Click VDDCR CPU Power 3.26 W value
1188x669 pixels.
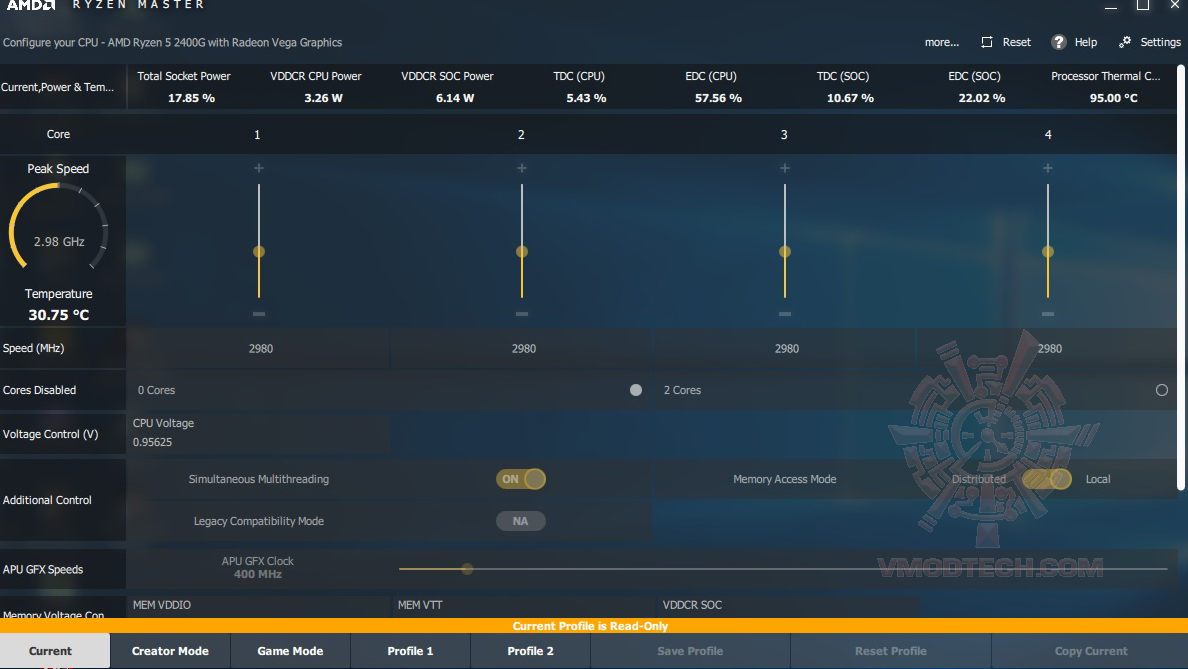click(324, 98)
